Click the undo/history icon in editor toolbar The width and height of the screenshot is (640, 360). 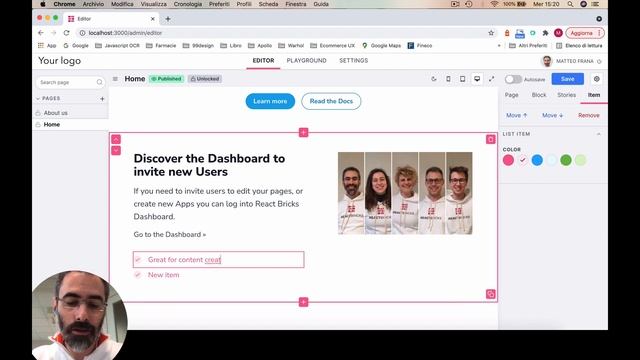coord(434,79)
